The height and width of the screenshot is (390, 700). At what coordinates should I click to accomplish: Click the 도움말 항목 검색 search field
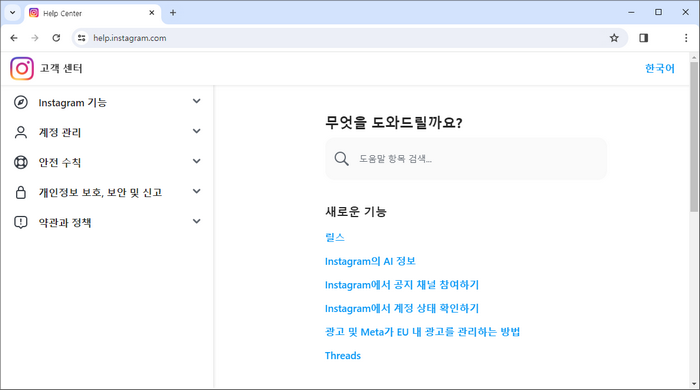click(x=466, y=158)
